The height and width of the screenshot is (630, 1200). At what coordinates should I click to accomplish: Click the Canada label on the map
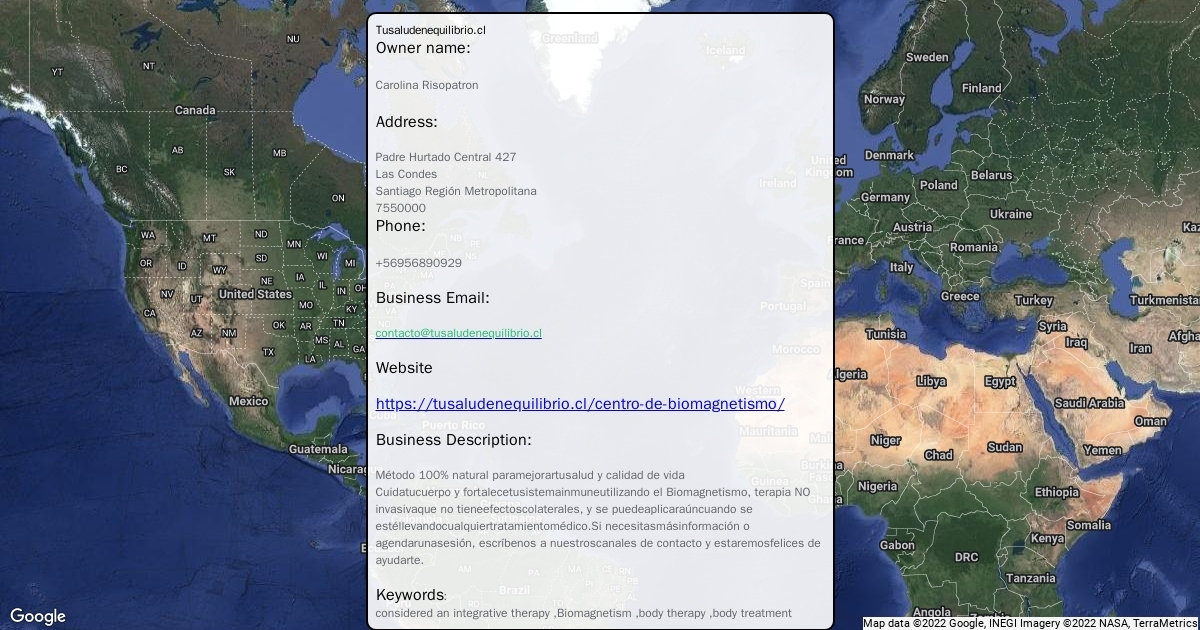(195, 110)
